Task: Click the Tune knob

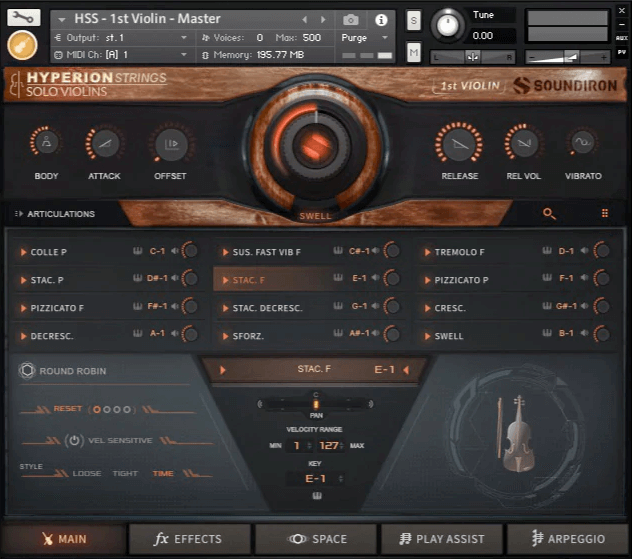Action: click(x=447, y=25)
